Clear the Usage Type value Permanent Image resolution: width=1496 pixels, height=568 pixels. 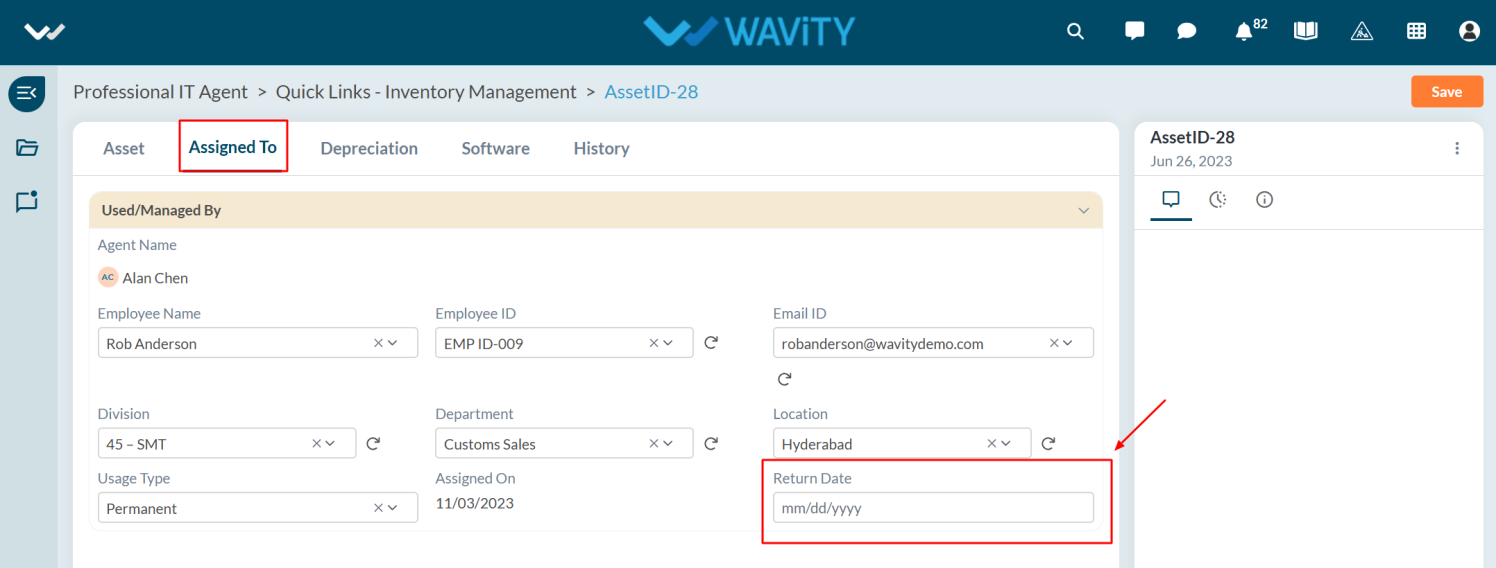[x=378, y=508]
